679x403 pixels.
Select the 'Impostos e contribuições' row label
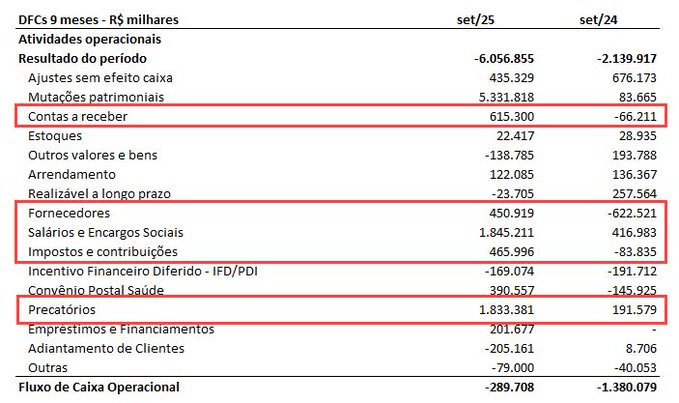pyautogui.click(x=103, y=251)
